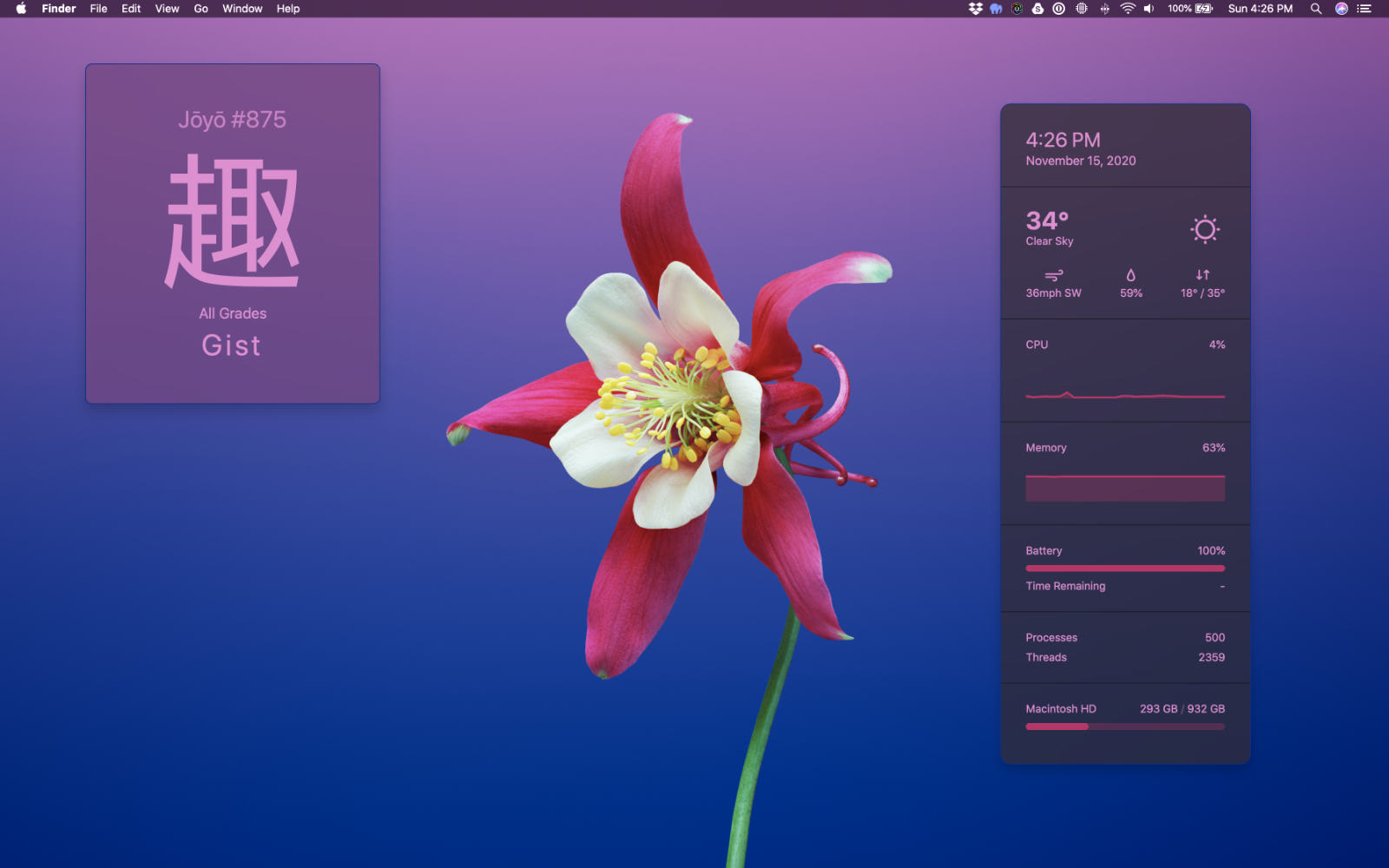
Task: Click the Processes label
Action: [x=1051, y=638]
